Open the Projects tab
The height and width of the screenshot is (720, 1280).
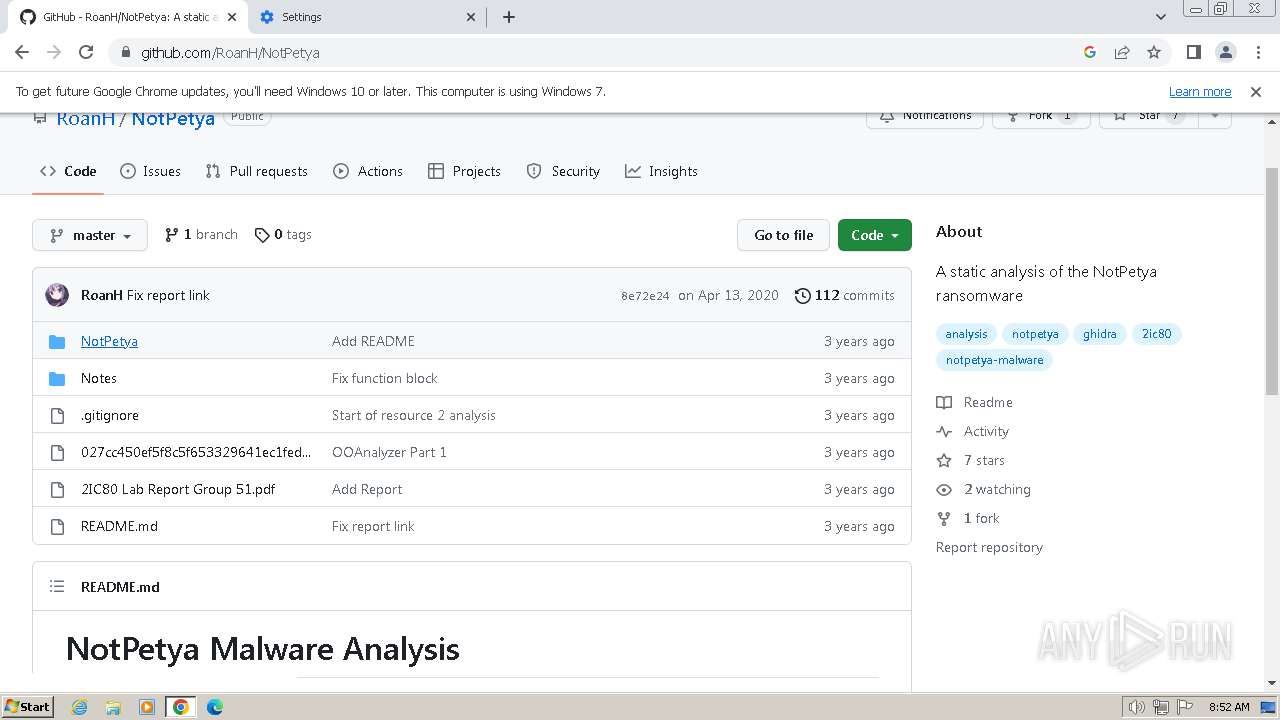coord(464,171)
